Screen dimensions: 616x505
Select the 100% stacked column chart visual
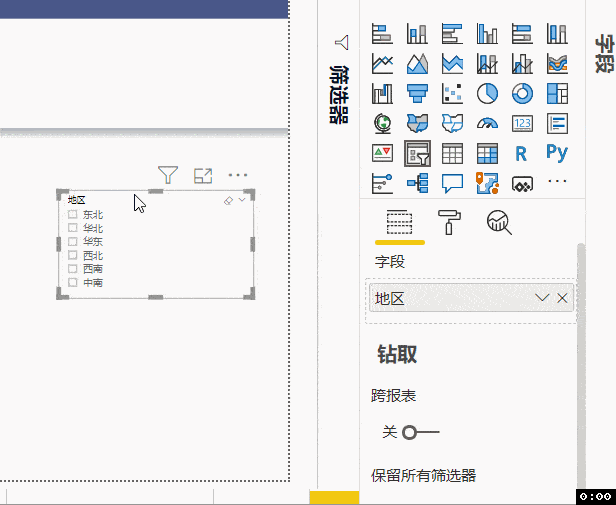pyautogui.click(x=557, y=33)
